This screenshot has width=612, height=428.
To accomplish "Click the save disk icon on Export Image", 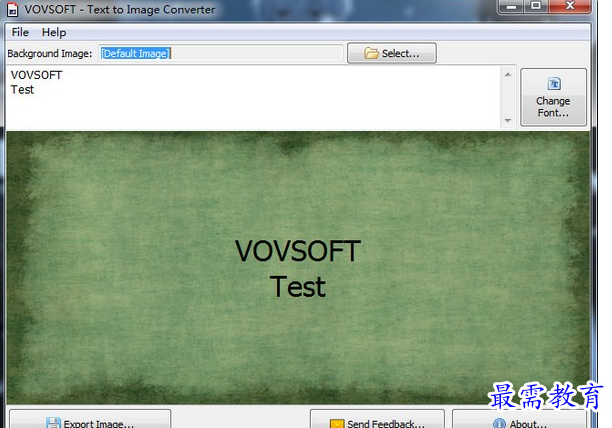I will coord(53,423).
